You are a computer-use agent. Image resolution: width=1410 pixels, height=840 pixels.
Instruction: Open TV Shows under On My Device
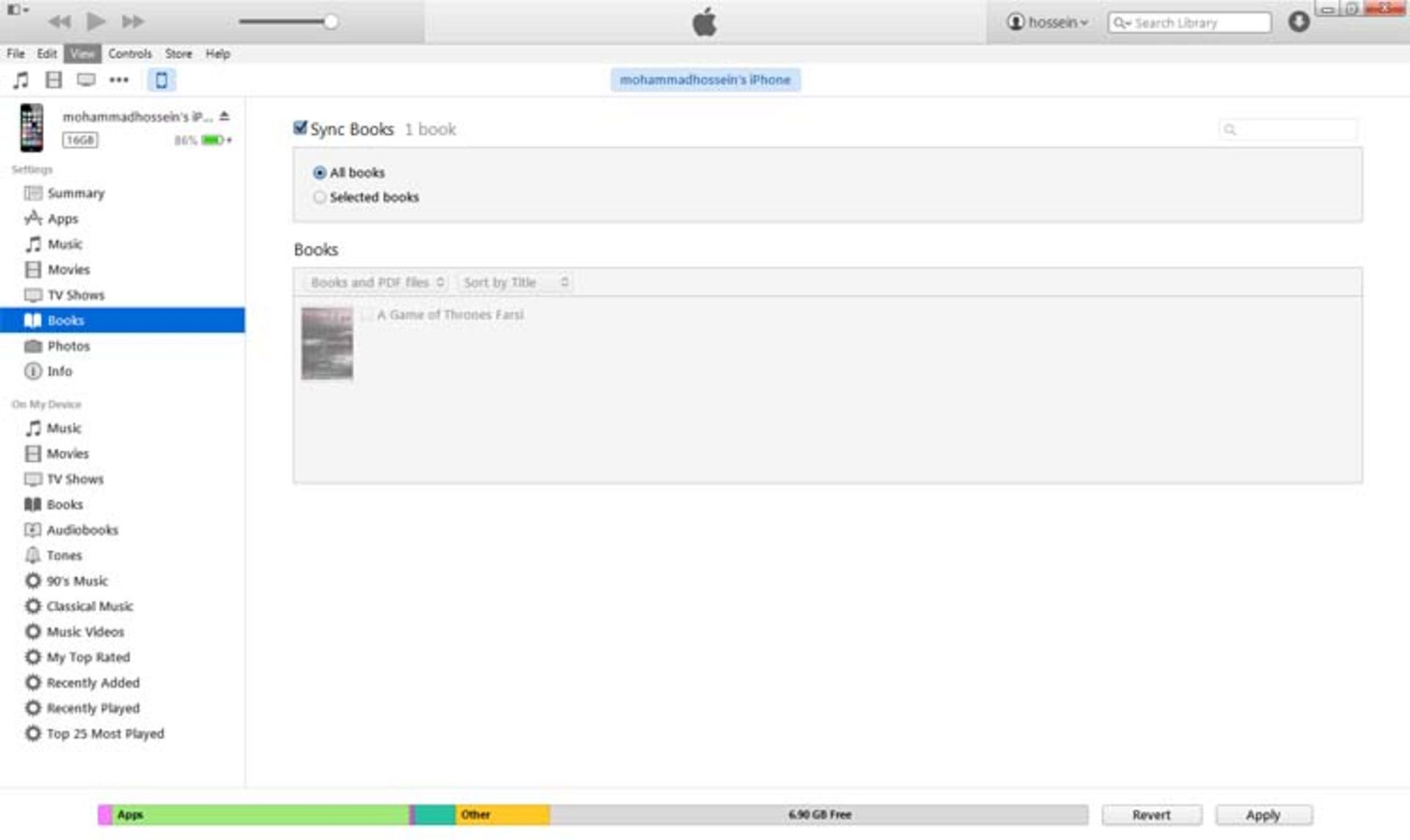point(123,479)
